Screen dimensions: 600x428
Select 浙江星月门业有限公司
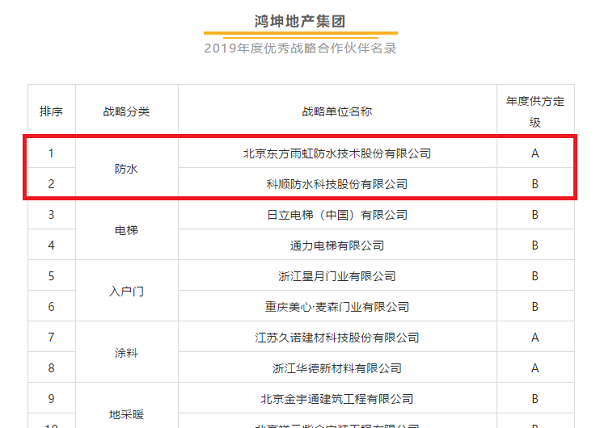(337, 276)
